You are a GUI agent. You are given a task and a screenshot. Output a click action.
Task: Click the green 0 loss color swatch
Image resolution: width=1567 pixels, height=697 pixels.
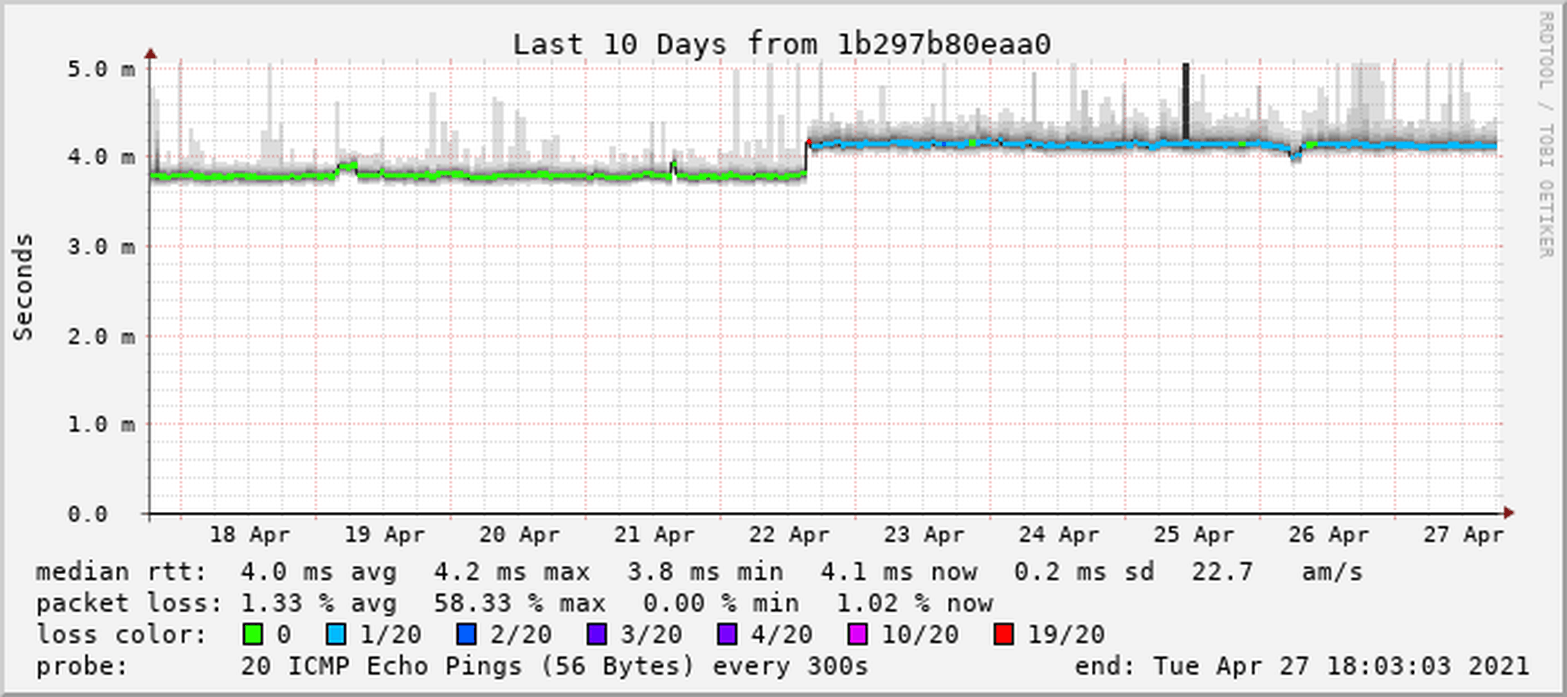click(252, 634)
